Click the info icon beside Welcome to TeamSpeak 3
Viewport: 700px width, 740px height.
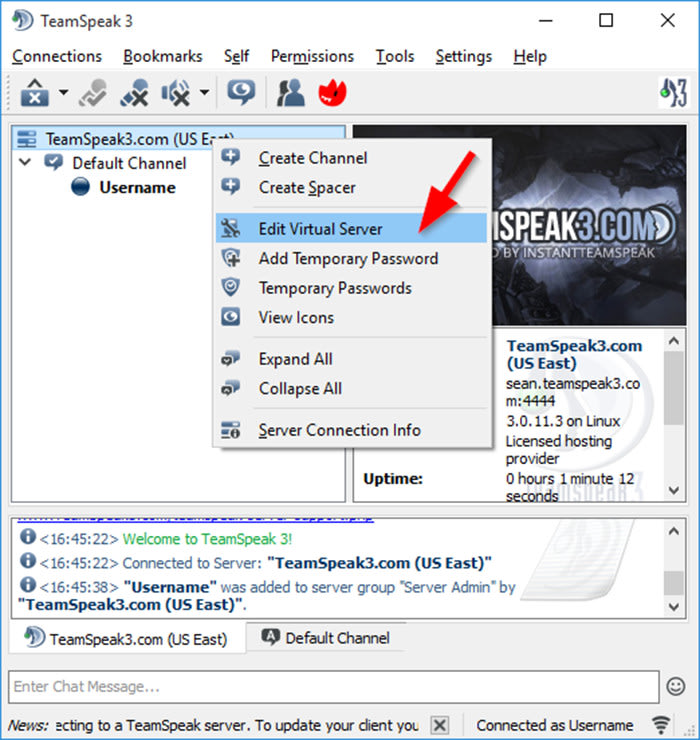tap(28, 537)
